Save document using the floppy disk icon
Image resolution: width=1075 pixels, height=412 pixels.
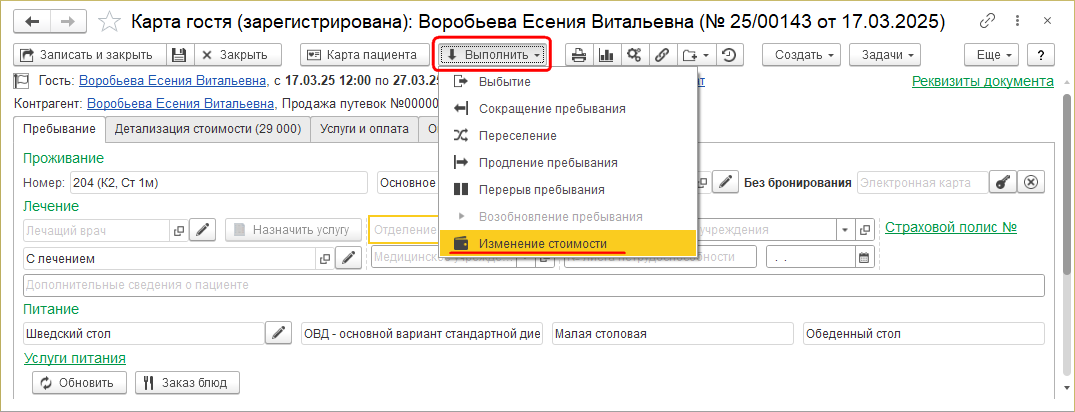click(179, 55)
